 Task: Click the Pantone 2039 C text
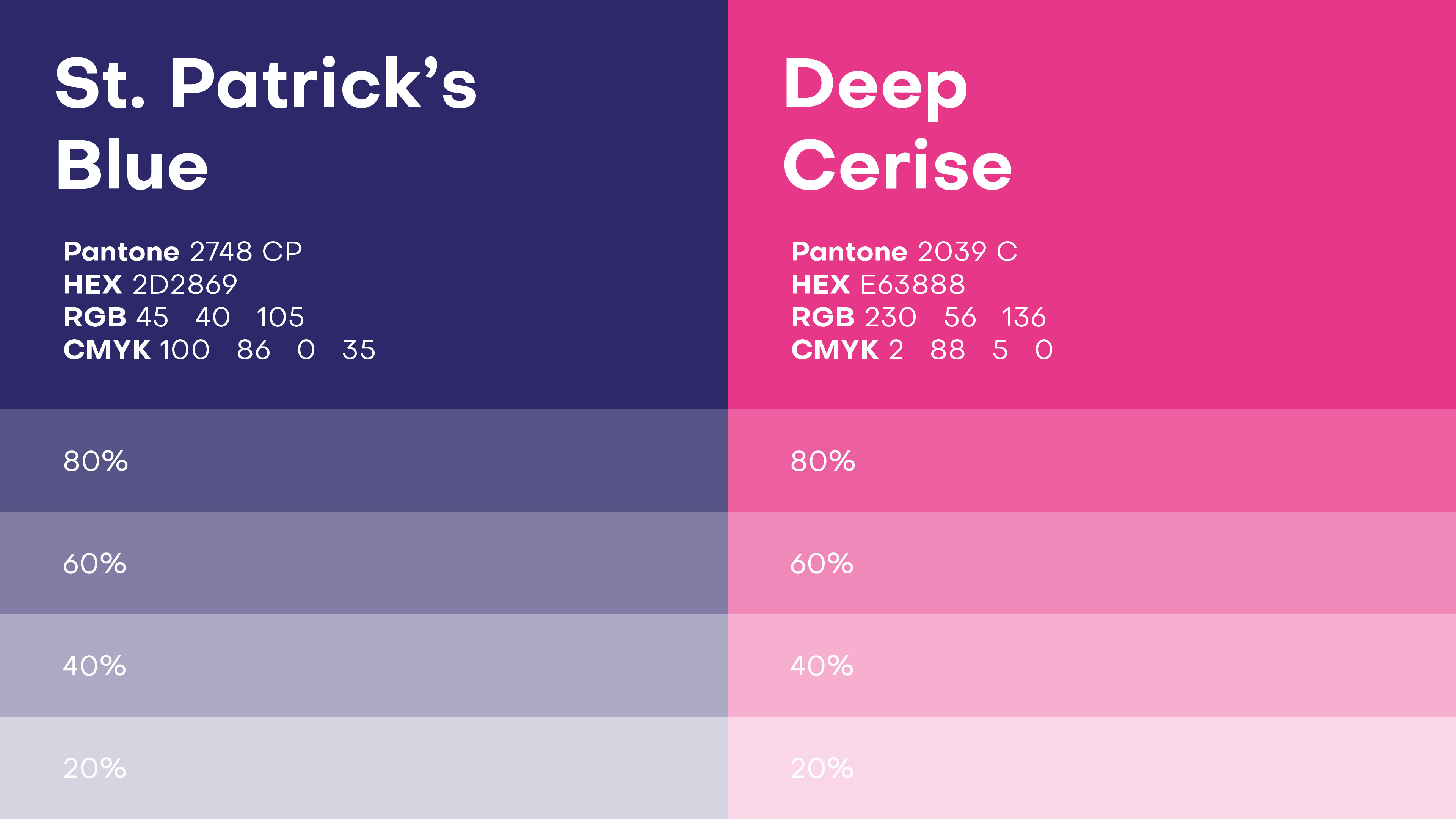pyautogui.click(x=904, y=251)
